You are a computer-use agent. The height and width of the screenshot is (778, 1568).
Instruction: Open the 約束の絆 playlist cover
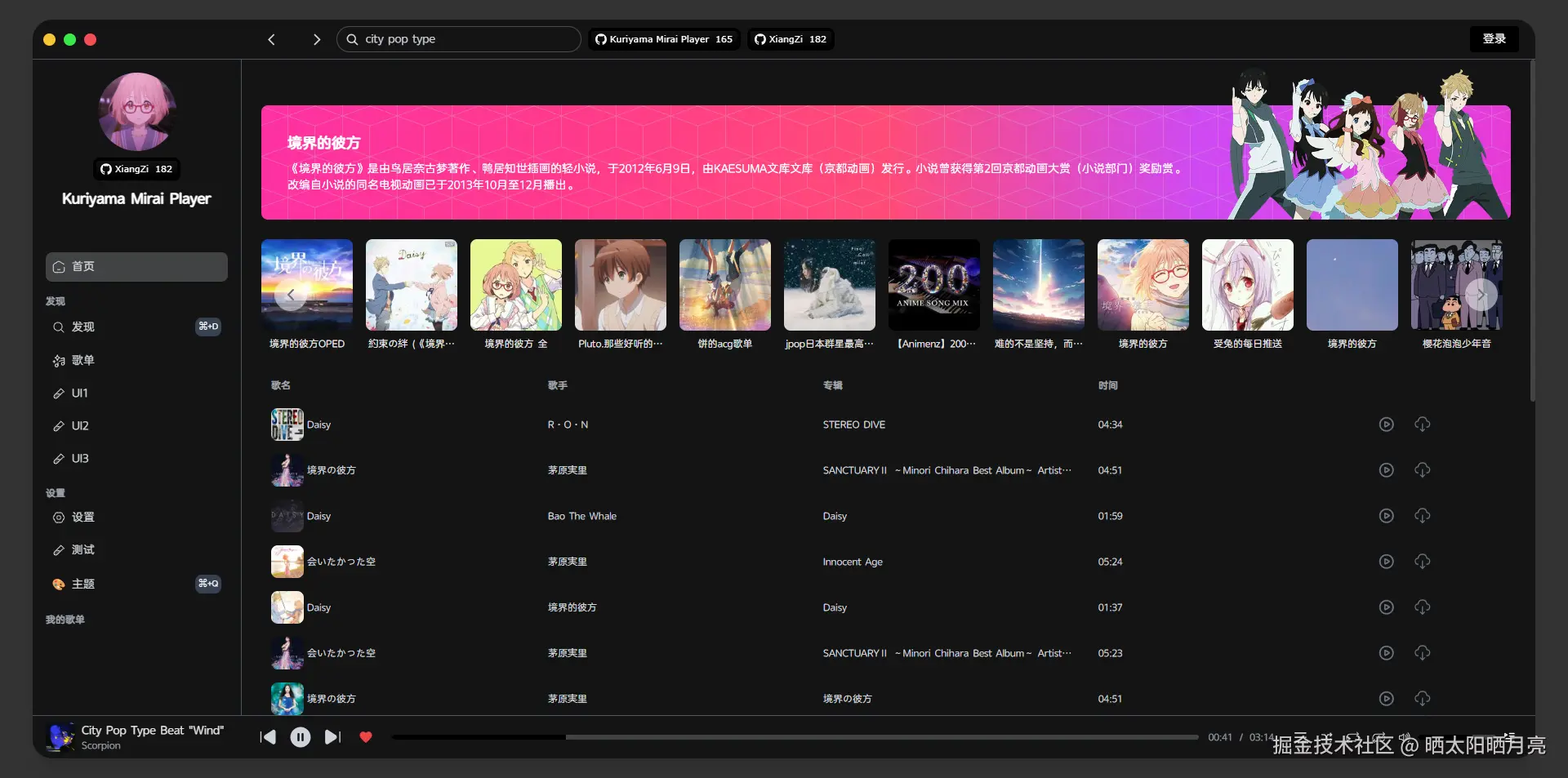point(412,285)
